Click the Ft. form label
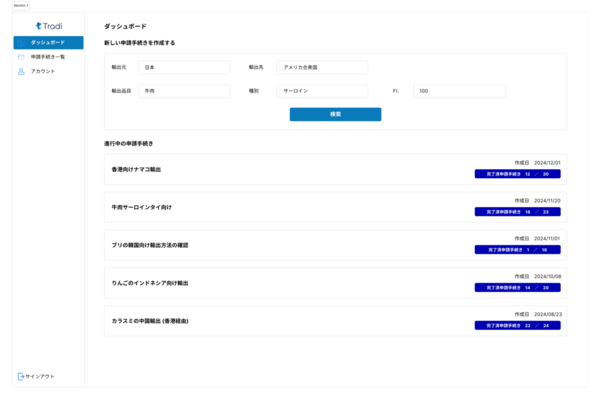This screenshot has height=399, width=600. tap(396, 91)
